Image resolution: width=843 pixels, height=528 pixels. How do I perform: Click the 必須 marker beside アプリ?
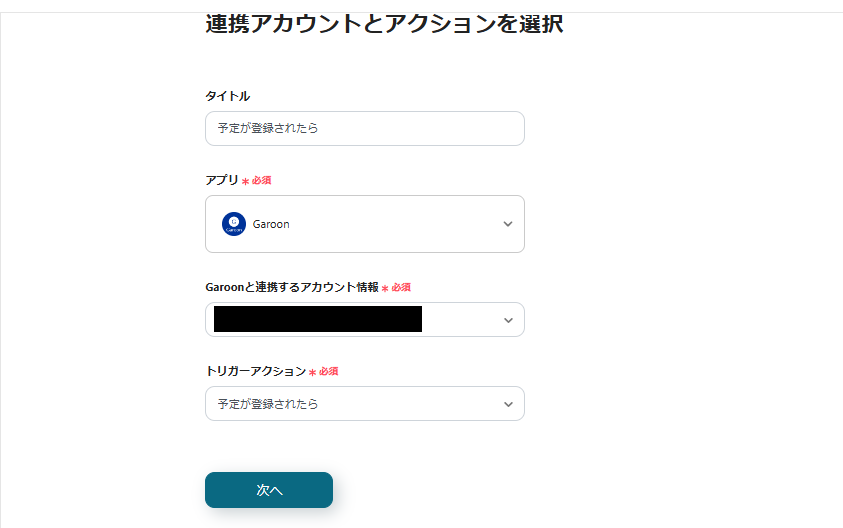(x=262, y=181)
